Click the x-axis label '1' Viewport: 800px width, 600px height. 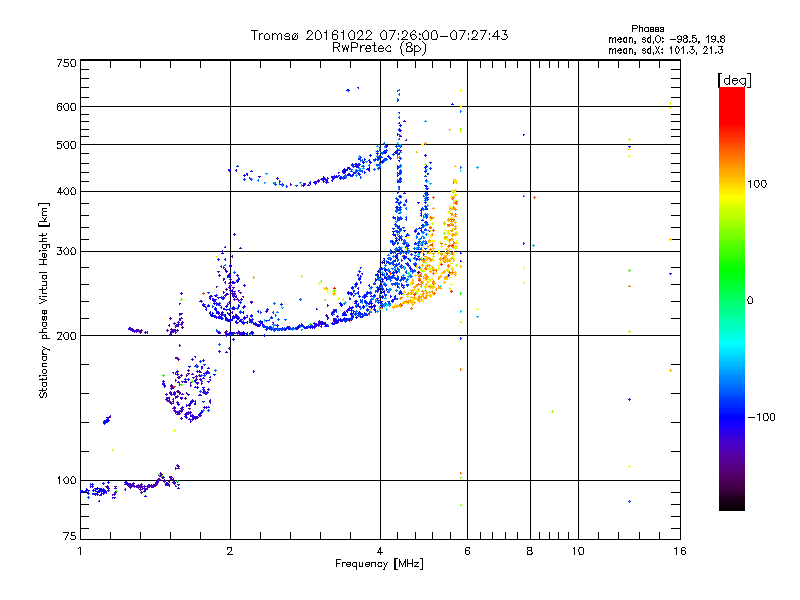click(x=80, y=551)
